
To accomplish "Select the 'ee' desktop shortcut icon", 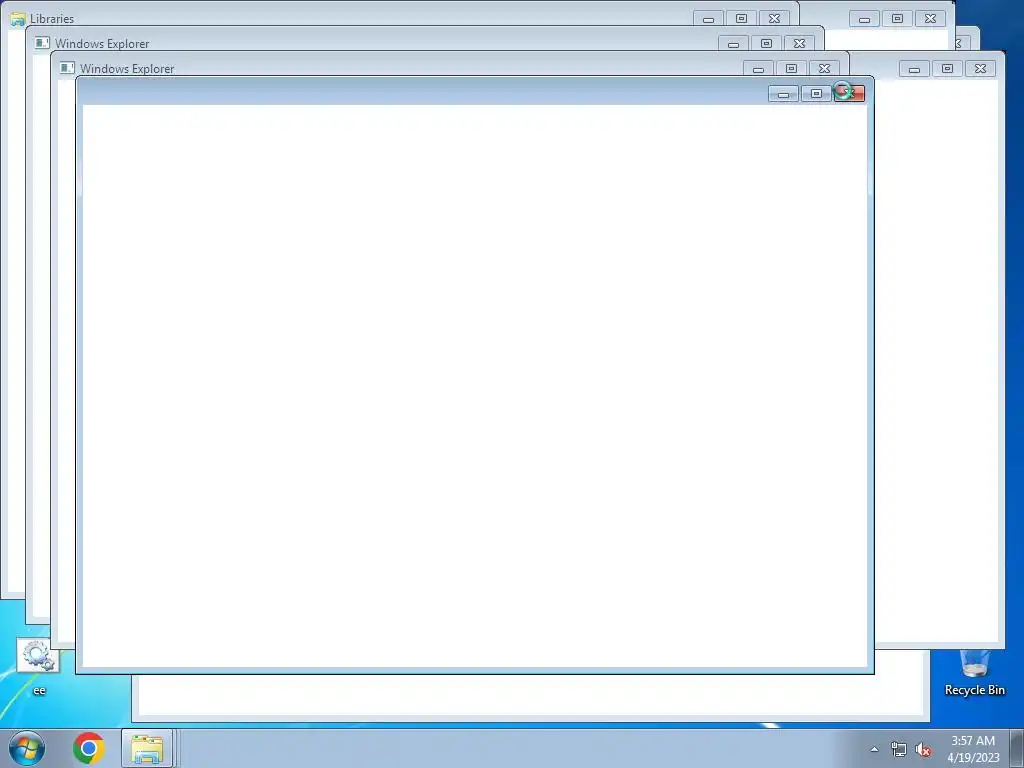I will click(39, 667).
